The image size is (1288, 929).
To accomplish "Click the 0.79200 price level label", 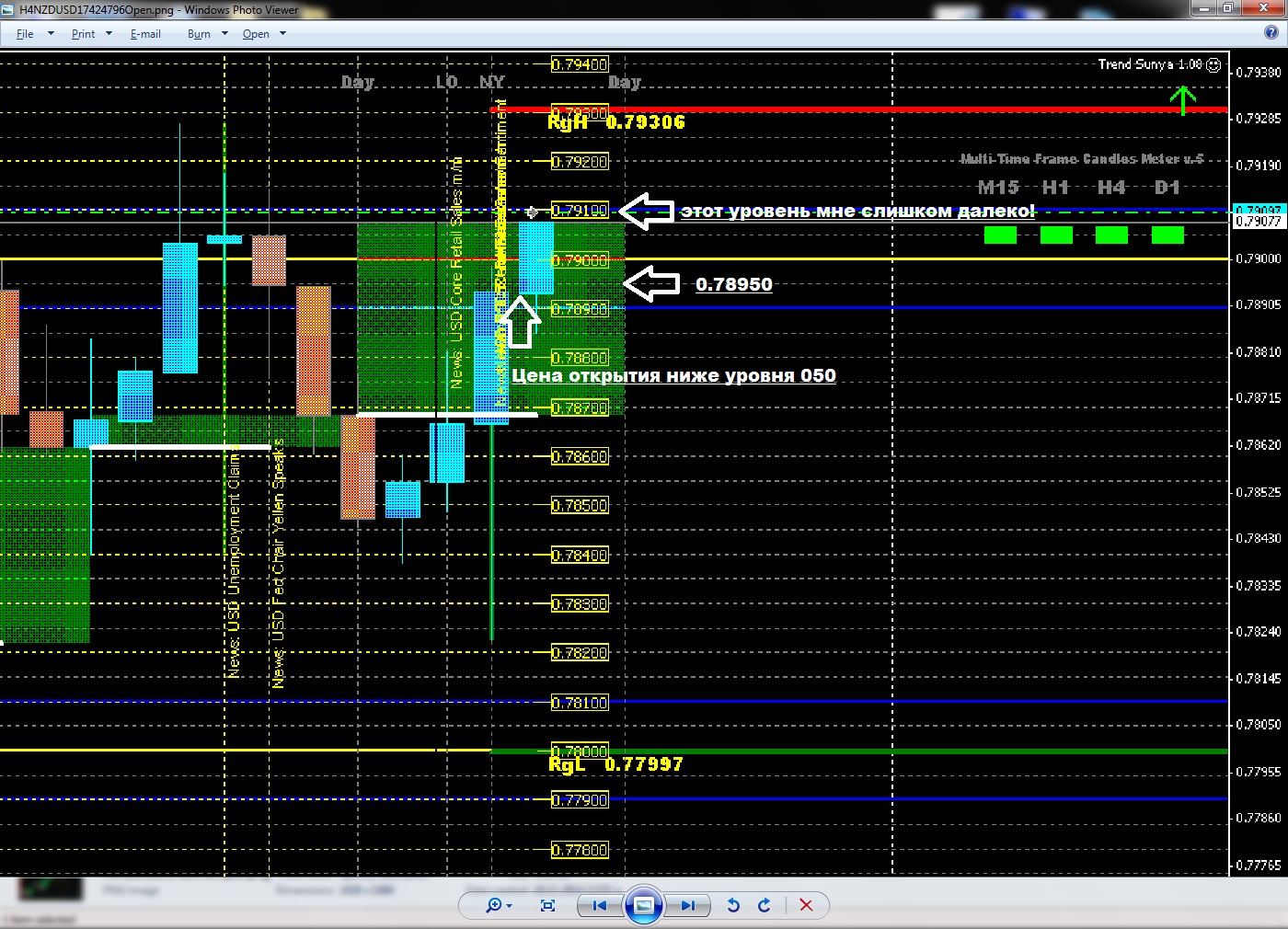I will 580,162.
